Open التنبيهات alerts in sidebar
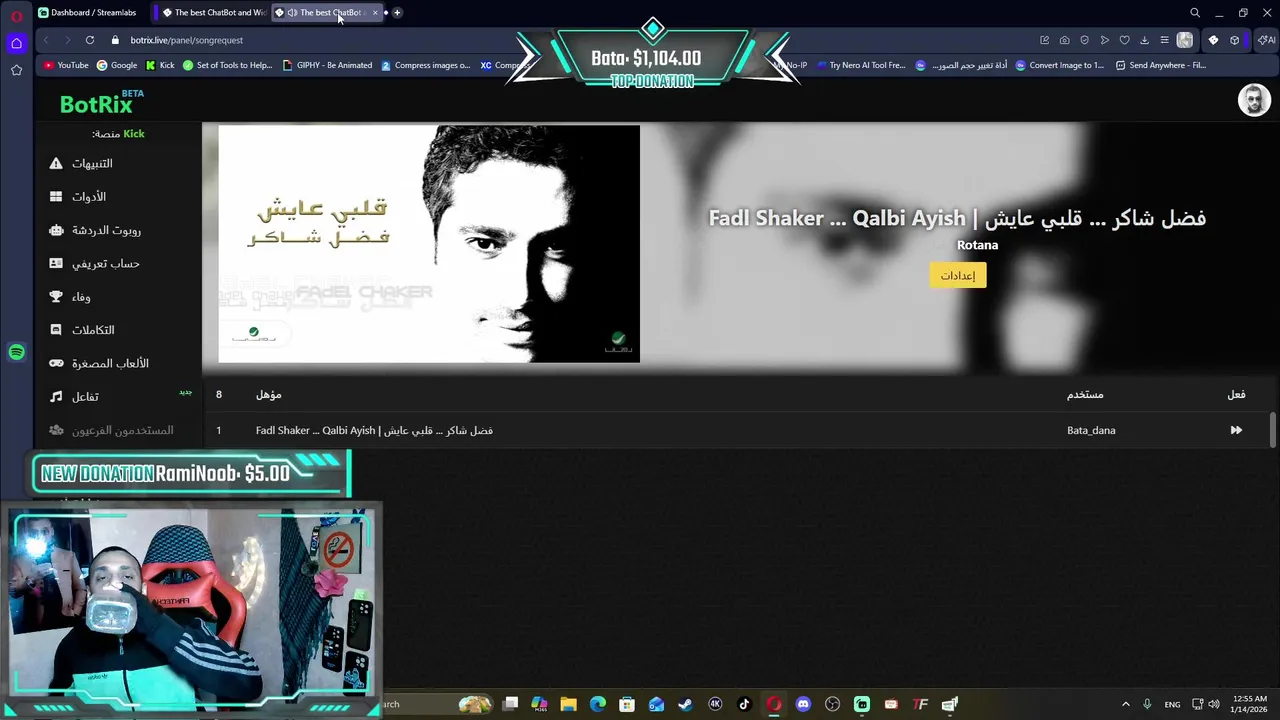 92,163
